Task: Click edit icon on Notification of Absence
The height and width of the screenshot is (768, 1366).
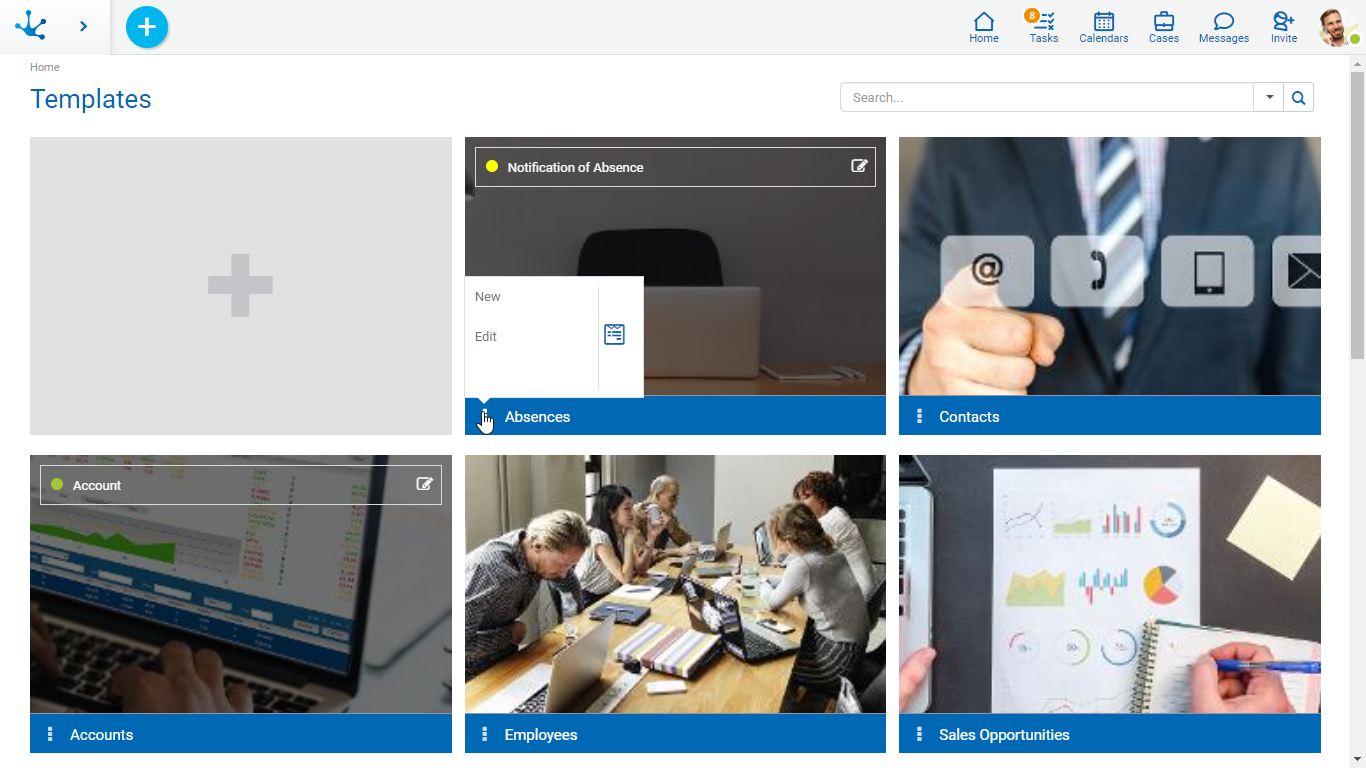Action: pyautogui.click(x=859, y=166)
